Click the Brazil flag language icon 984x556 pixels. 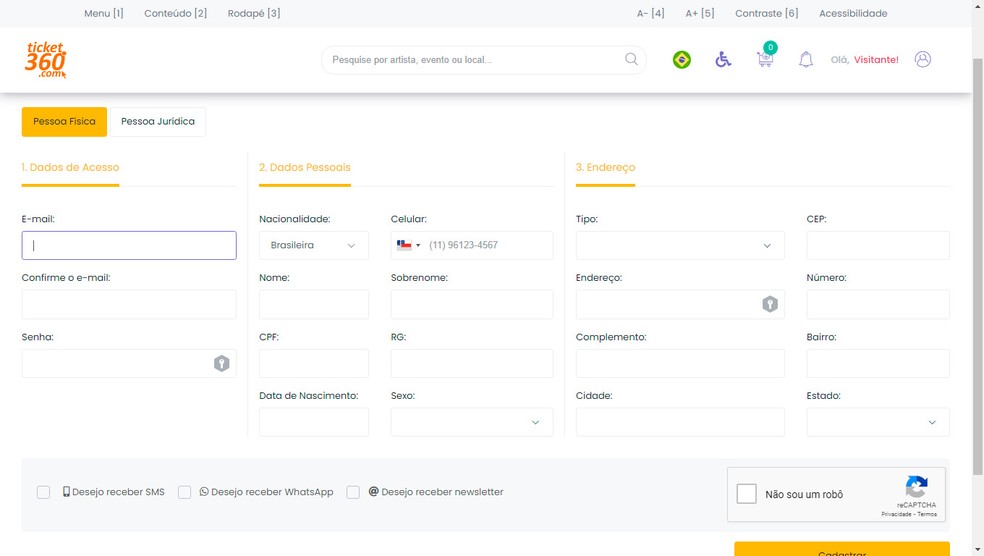tap(682, 60)
